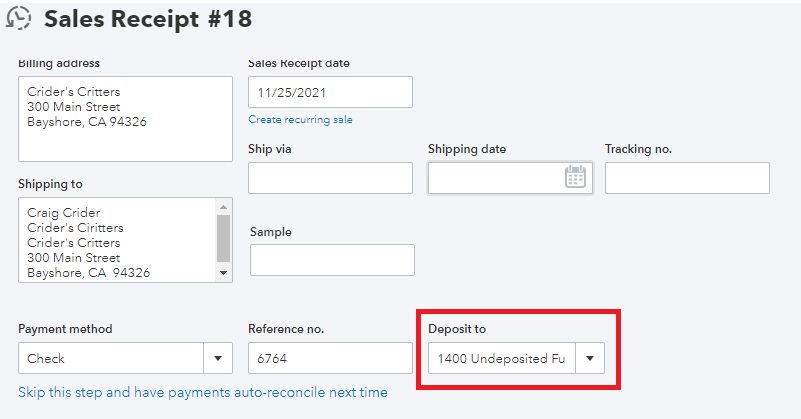
Task: Expand the Payment method dropdown arrow
Action: tap(217, 358)
